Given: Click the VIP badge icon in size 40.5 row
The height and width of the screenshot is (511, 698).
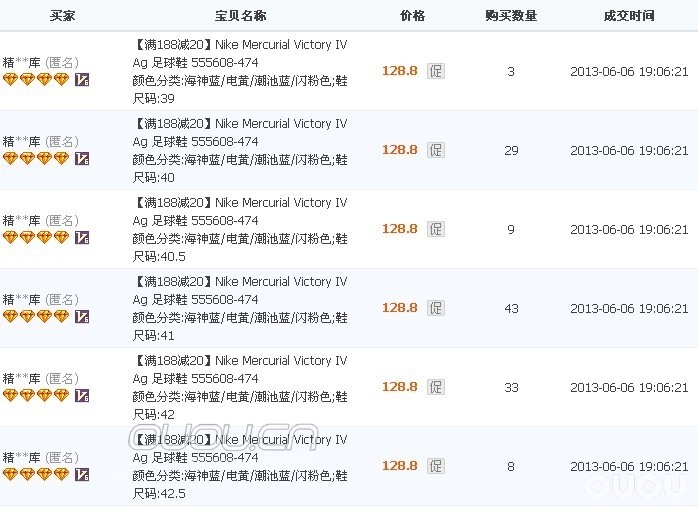Looking at the screenshot, I should pos(82,238).
